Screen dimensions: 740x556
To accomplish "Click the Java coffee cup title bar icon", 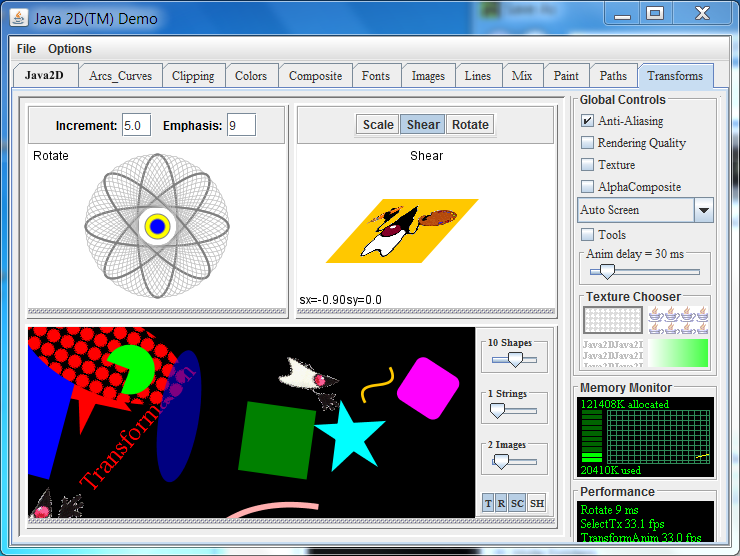I will pos(18,18).
